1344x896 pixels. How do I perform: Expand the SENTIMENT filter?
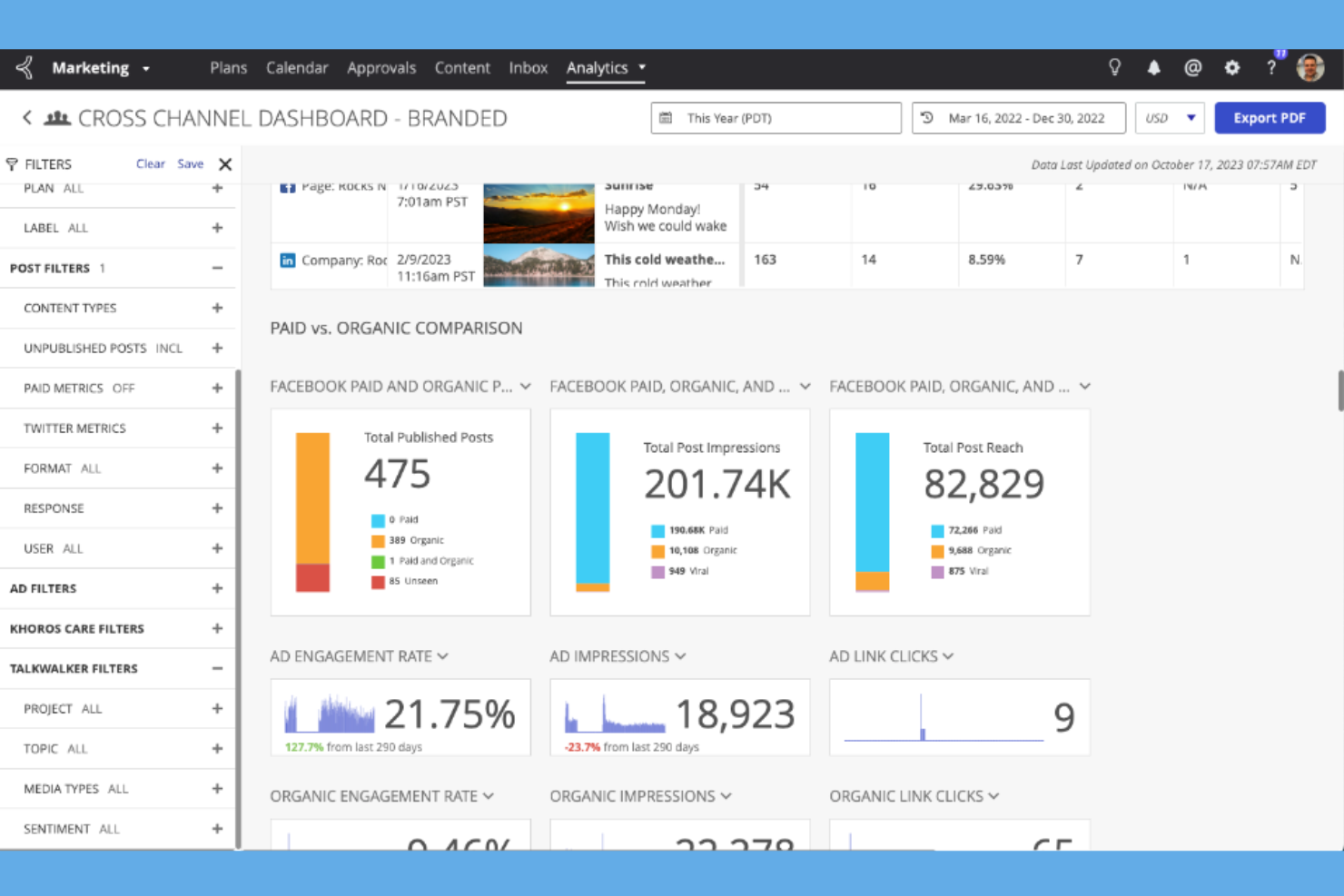coord(217,829)
